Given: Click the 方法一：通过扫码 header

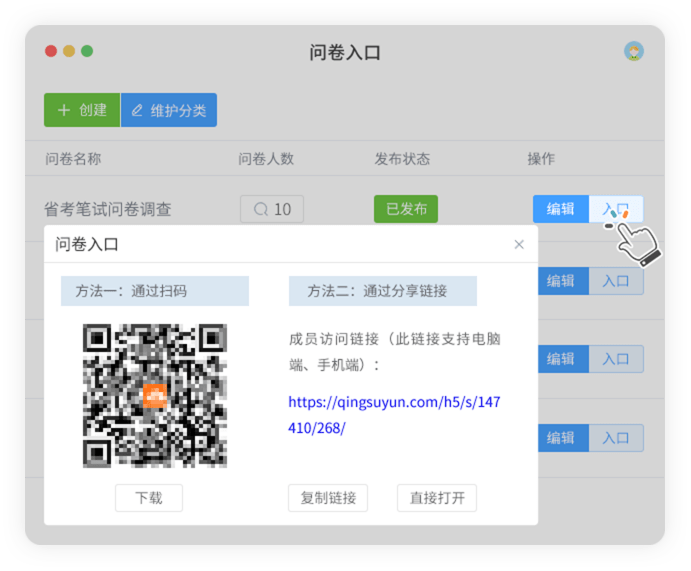Looking at the screenshot, I should coord(155,291).
